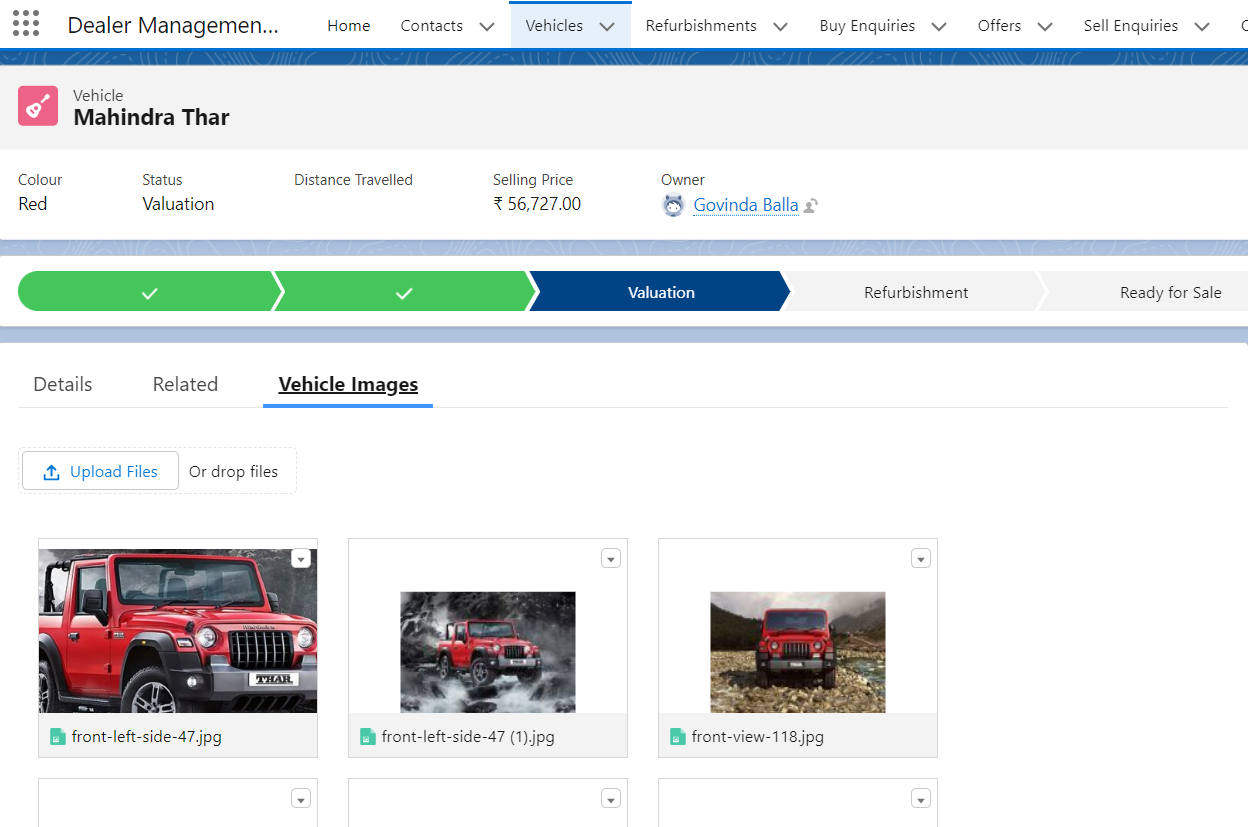Expand the Offers navigation dropdown arrow
This screenshot has width=1248, height=827.
[x=1045, y=26]
